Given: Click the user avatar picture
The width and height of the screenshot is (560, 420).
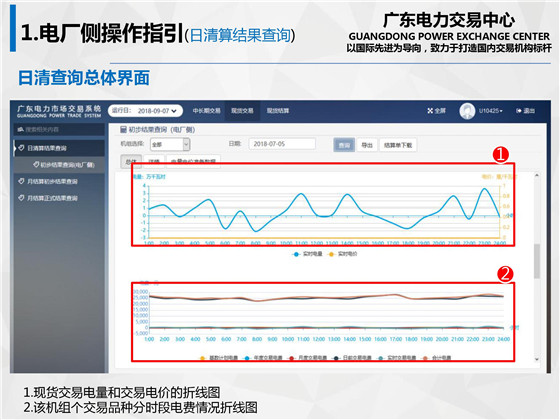Looking at the screenshot, I should tap(467, 111).
